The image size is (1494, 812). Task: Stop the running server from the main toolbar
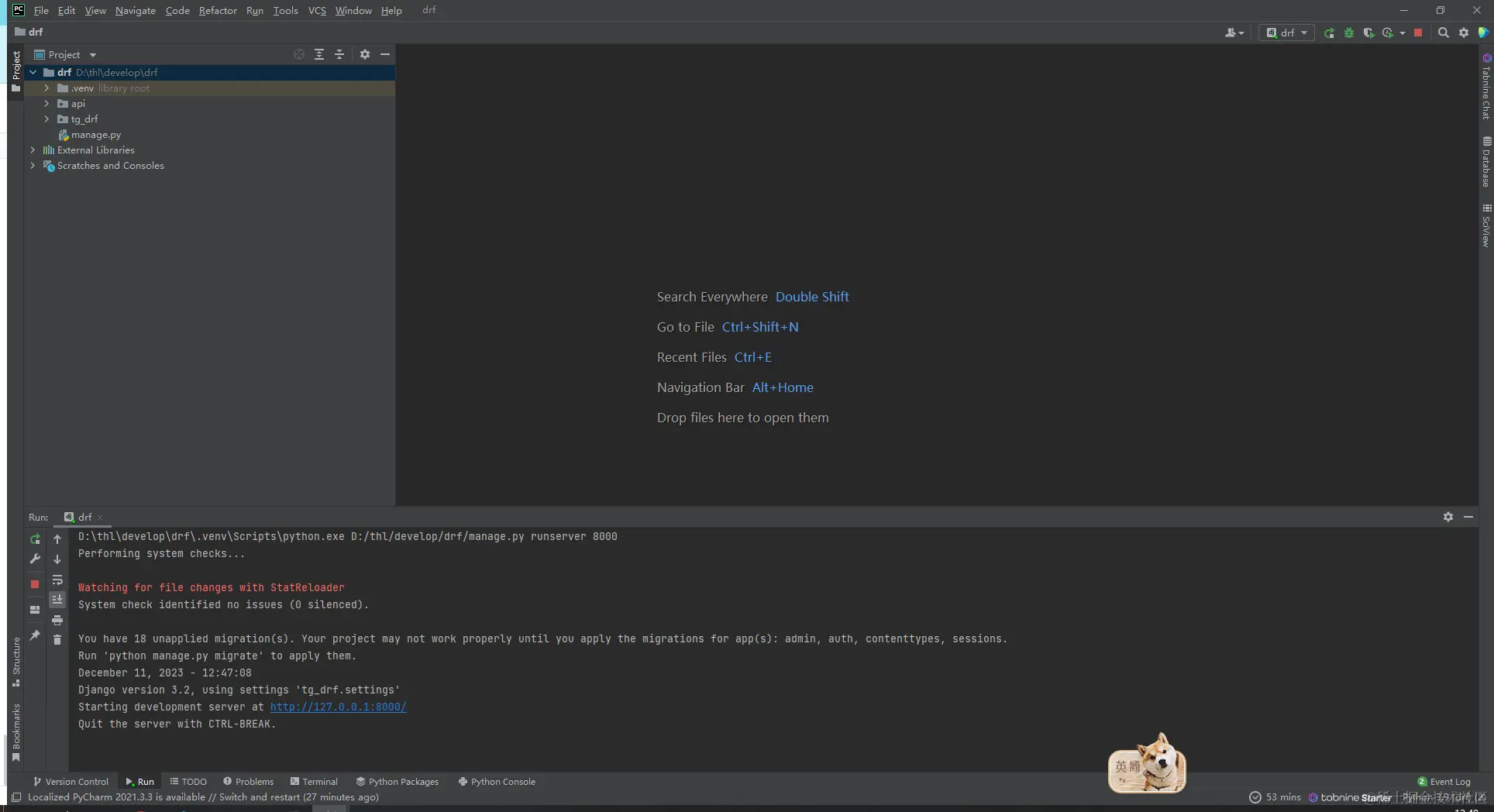pyautogui.click(x=1418, y=33)
